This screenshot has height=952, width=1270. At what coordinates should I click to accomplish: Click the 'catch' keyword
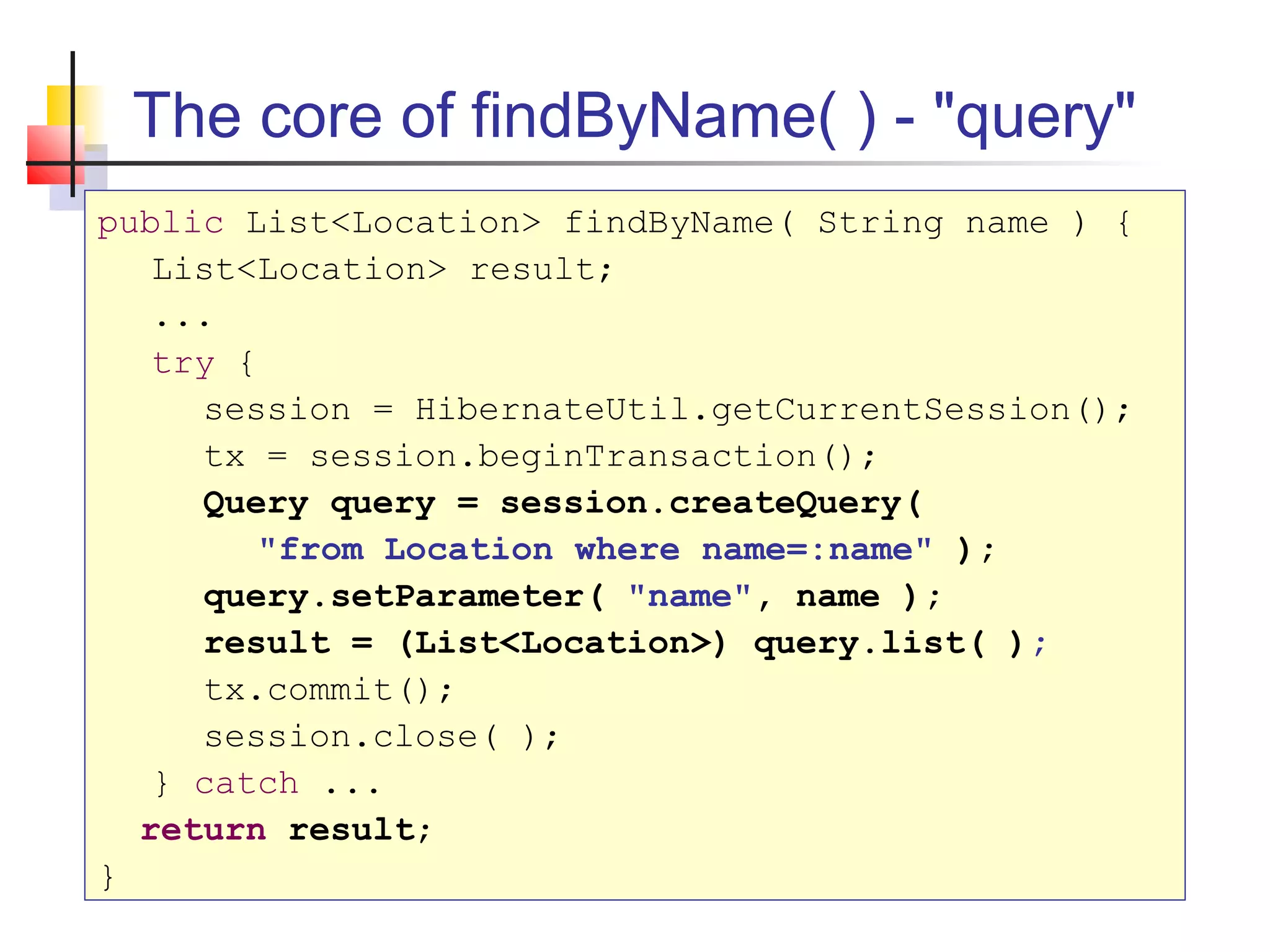coord(246,784)
